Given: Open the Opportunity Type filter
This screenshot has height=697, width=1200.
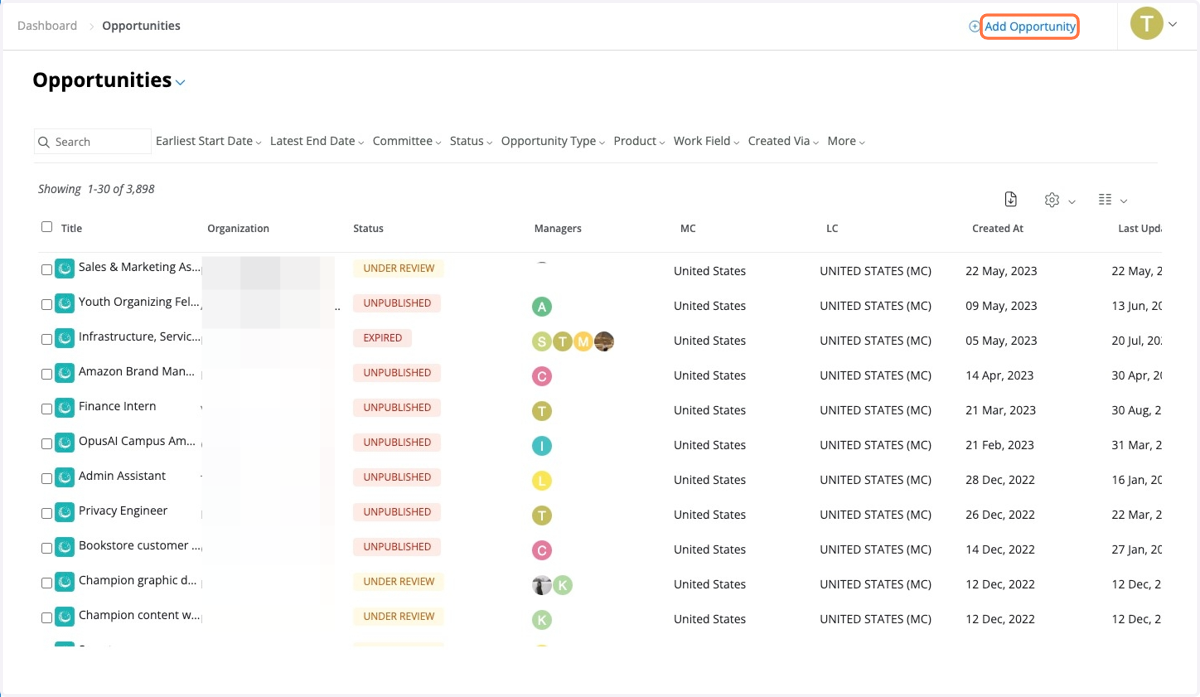Looking at the screenshot, I should (x=553, y=141).
